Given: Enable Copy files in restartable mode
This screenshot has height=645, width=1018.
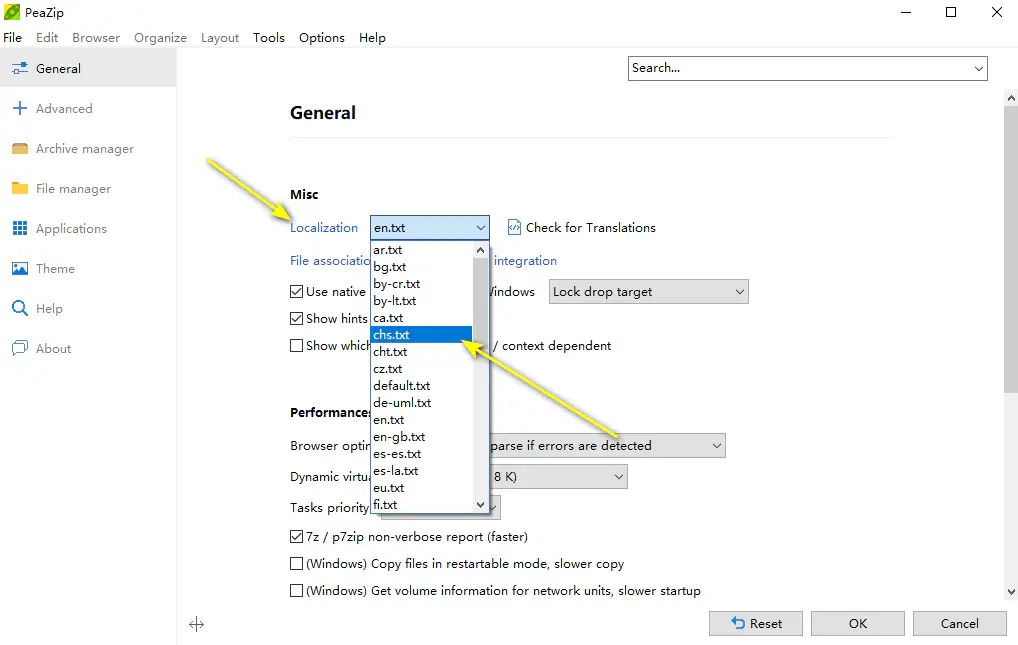Looking at the screenshot, I should point(296,564).
